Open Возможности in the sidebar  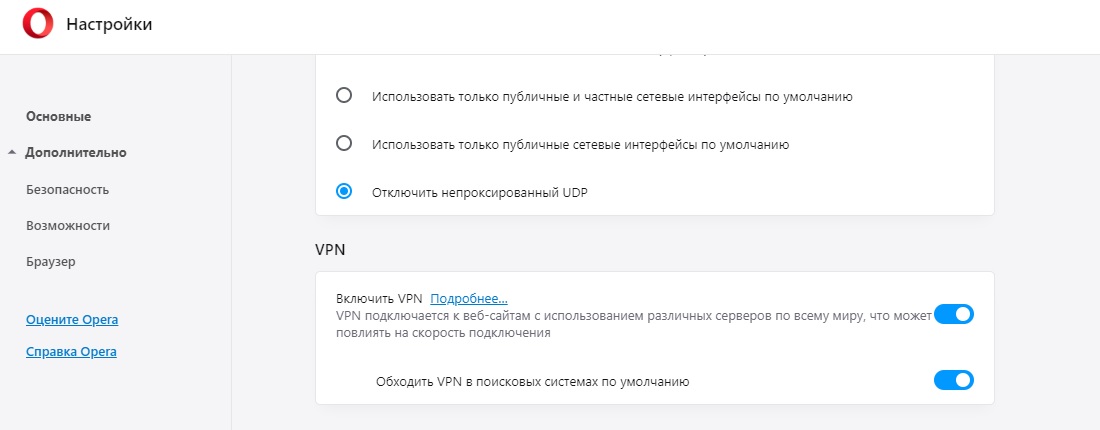(68, 226)
